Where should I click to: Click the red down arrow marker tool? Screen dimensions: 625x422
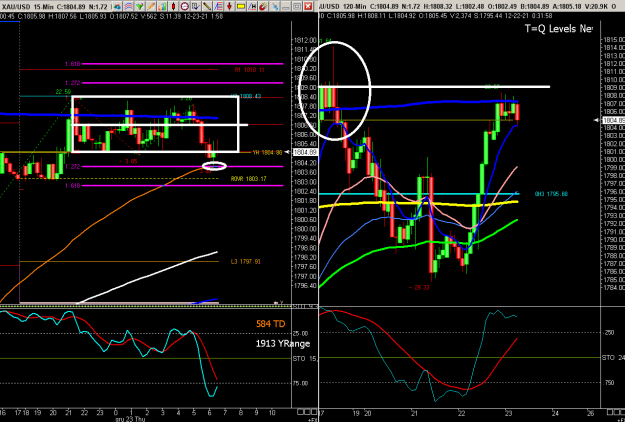(x=230, y=6)
